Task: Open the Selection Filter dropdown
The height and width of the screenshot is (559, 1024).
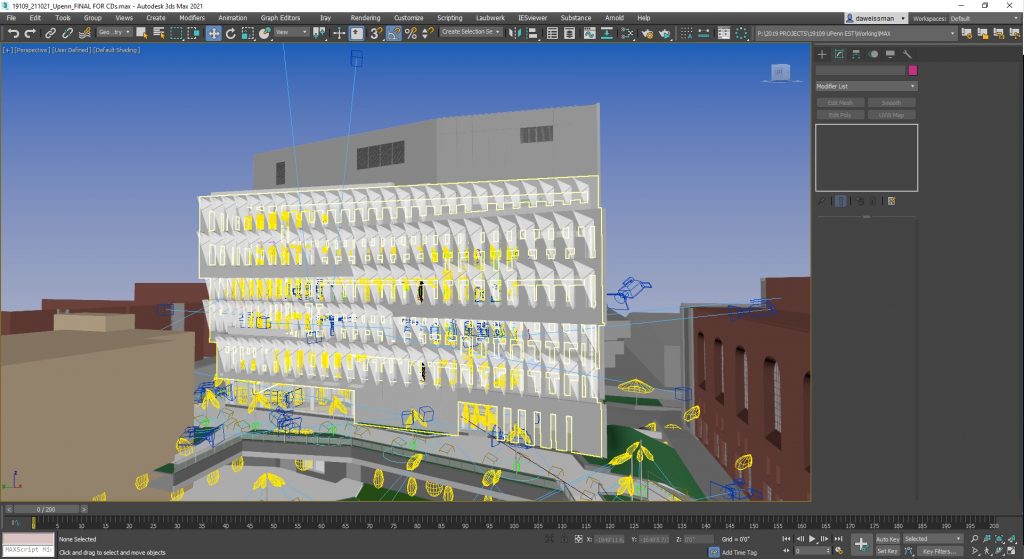Action: [114, 33]
